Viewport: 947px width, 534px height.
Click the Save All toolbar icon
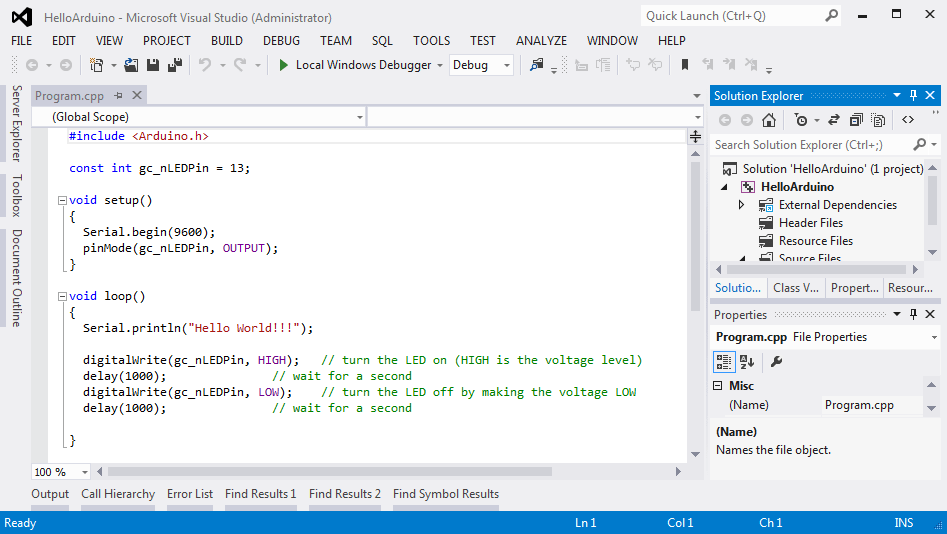click(175, 65)
